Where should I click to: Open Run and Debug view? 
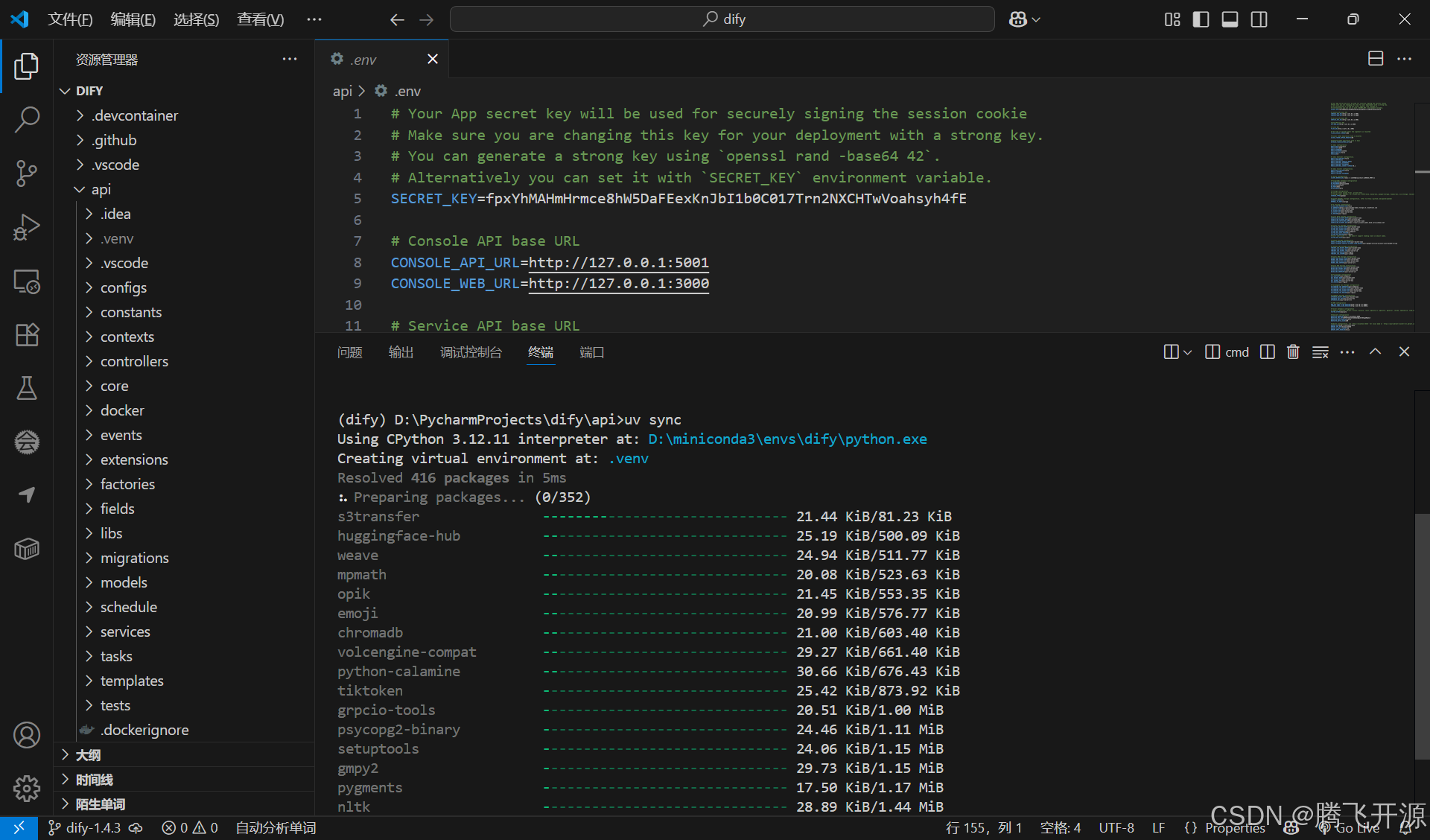[27, 227]
